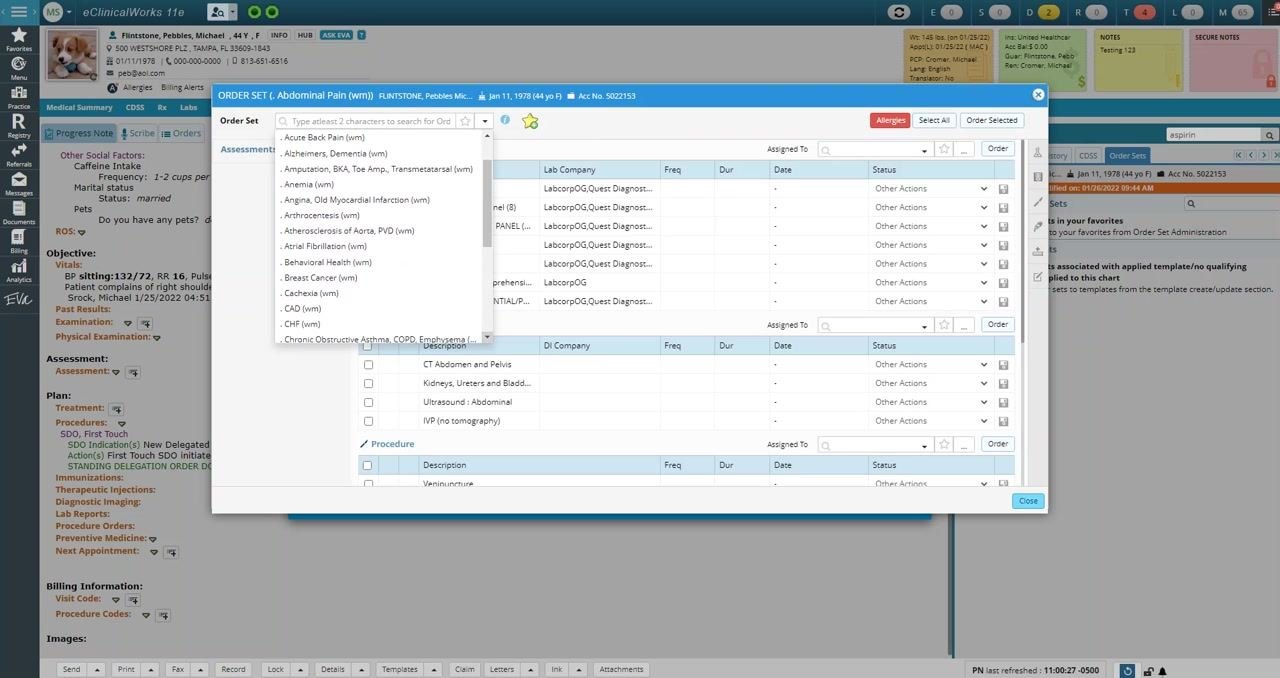Toggle the Procedure section header checkbox
The height and width of the screenshot is (678, 1280).
coord(367,465)
